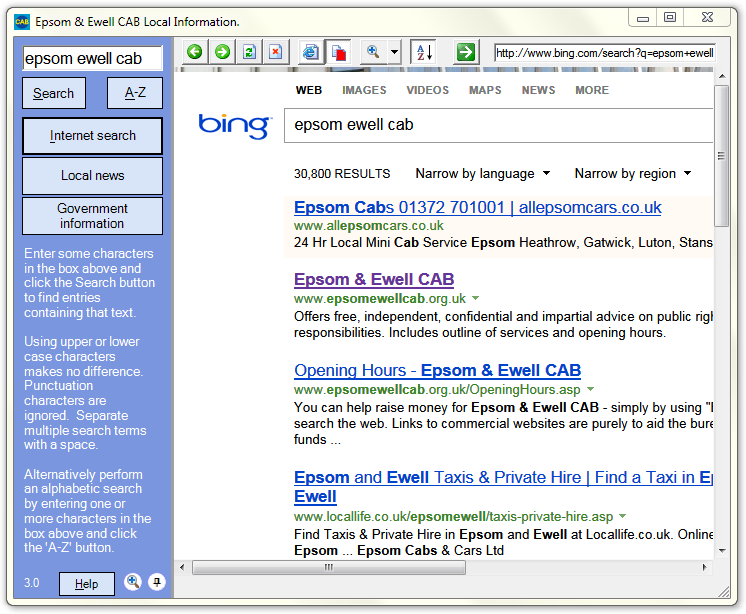
Task: Open Internet search mode
Action: [92, 136]
